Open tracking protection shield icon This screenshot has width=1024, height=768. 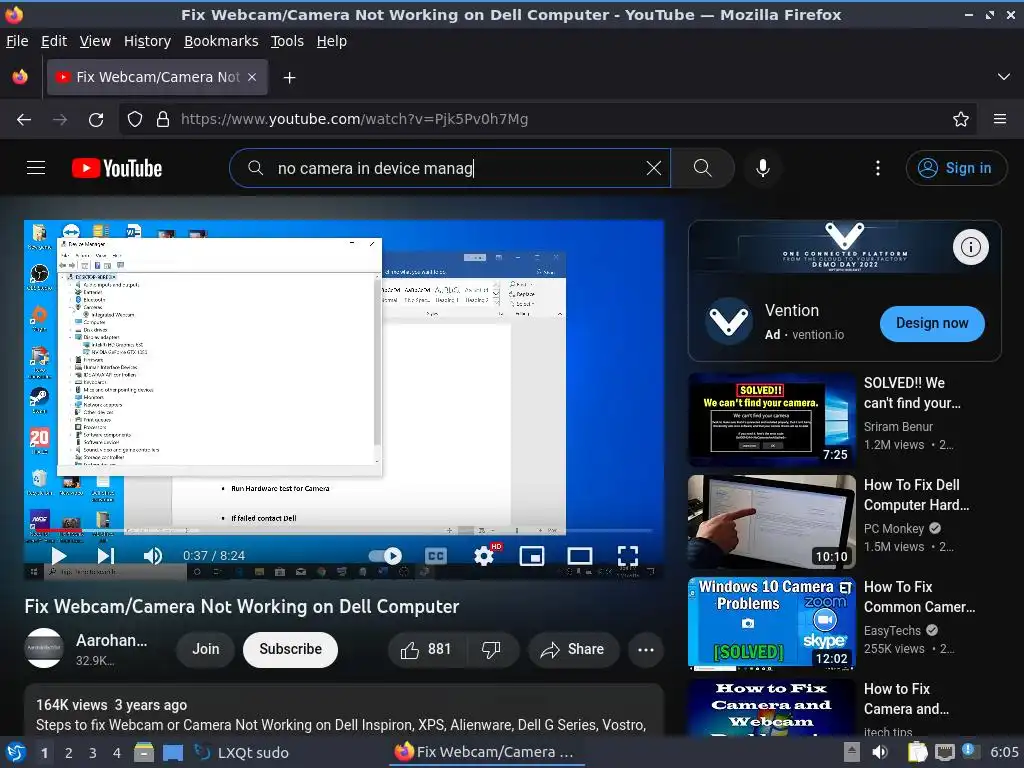(135, 119)
